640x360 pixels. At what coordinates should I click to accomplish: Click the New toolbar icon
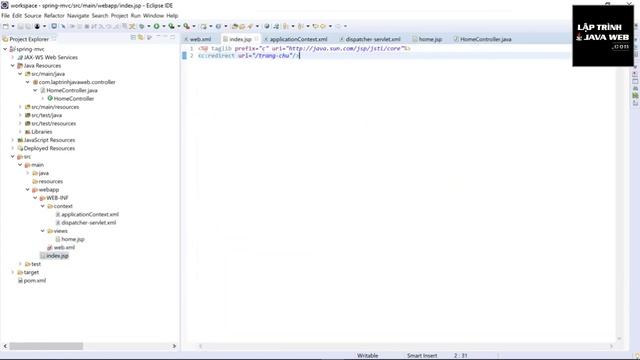6,26
